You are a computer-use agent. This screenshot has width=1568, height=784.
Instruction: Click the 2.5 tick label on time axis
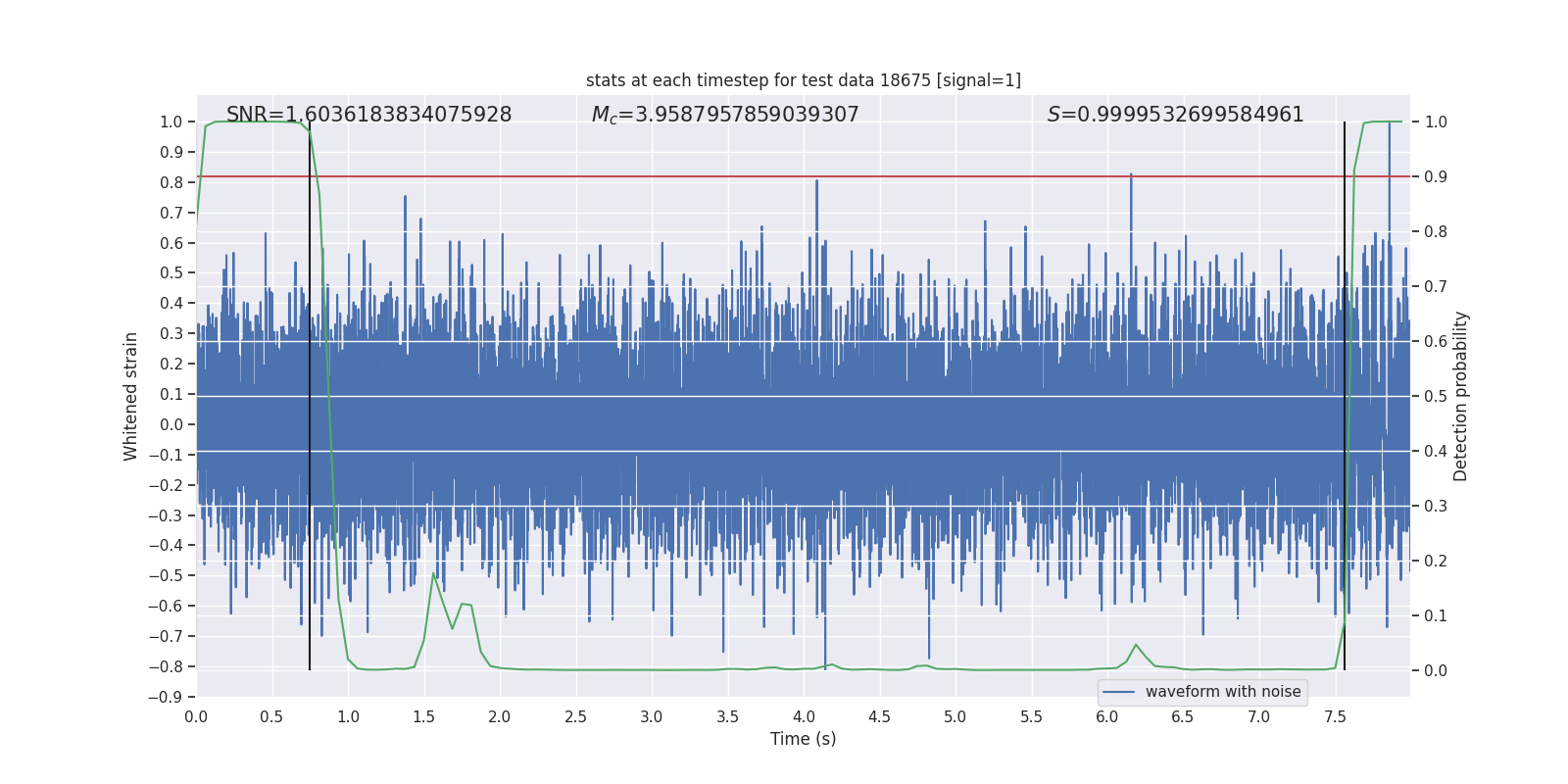click(x=575, y=717)
